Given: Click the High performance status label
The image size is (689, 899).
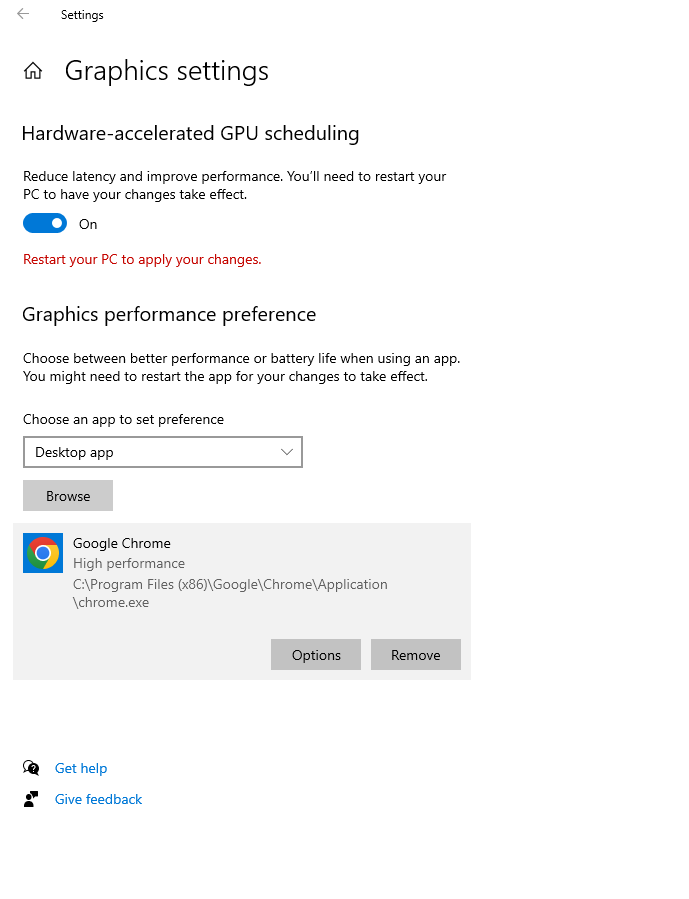Looking at the screenshot, I should pos(128,563).
